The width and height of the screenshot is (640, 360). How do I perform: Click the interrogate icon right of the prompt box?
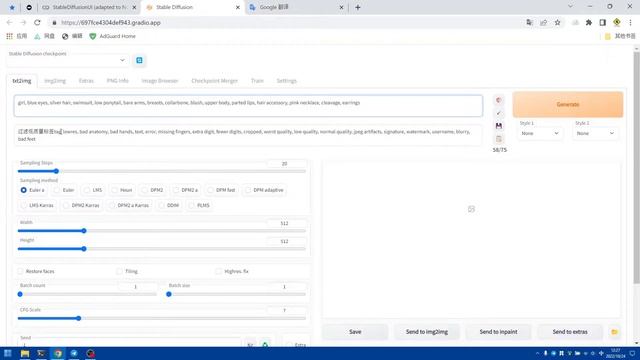[498, 100]
